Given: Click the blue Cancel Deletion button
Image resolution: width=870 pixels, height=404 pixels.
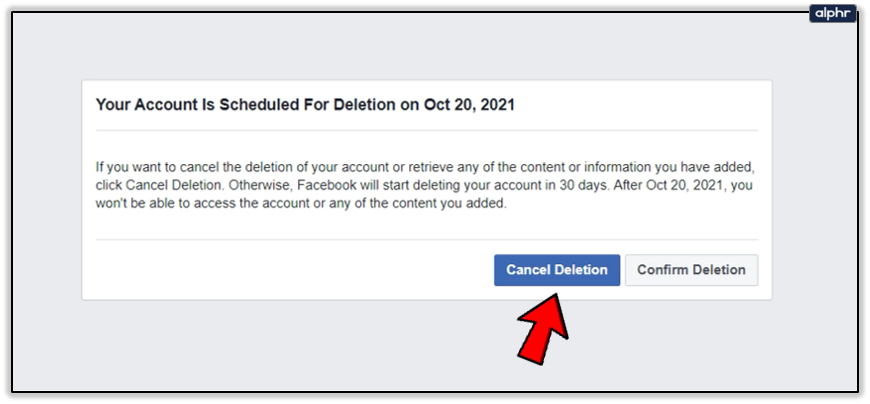Looking at the screenshot, I should [x=557, y=270].
